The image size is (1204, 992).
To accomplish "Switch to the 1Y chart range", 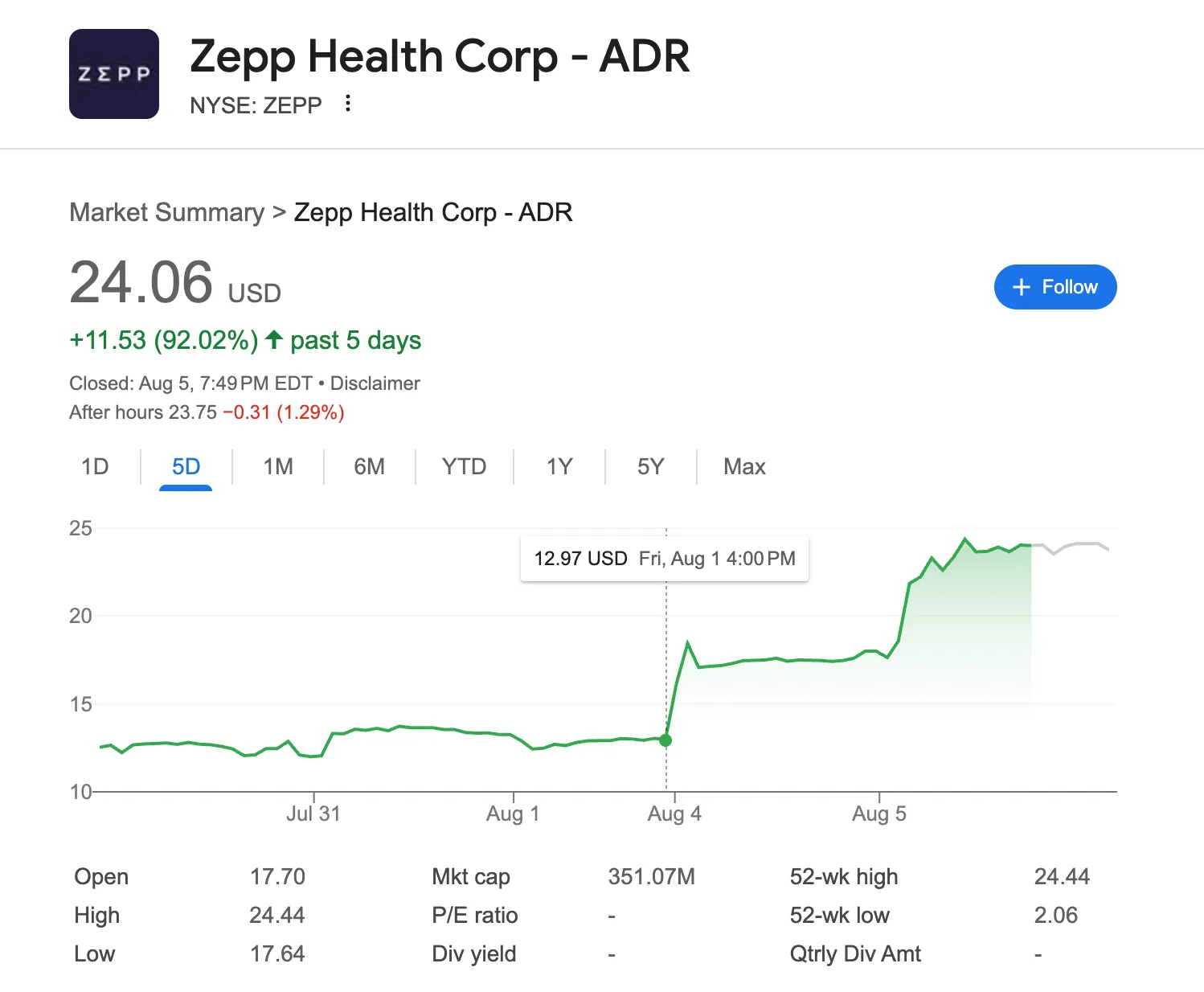I will tap(559, 466).
